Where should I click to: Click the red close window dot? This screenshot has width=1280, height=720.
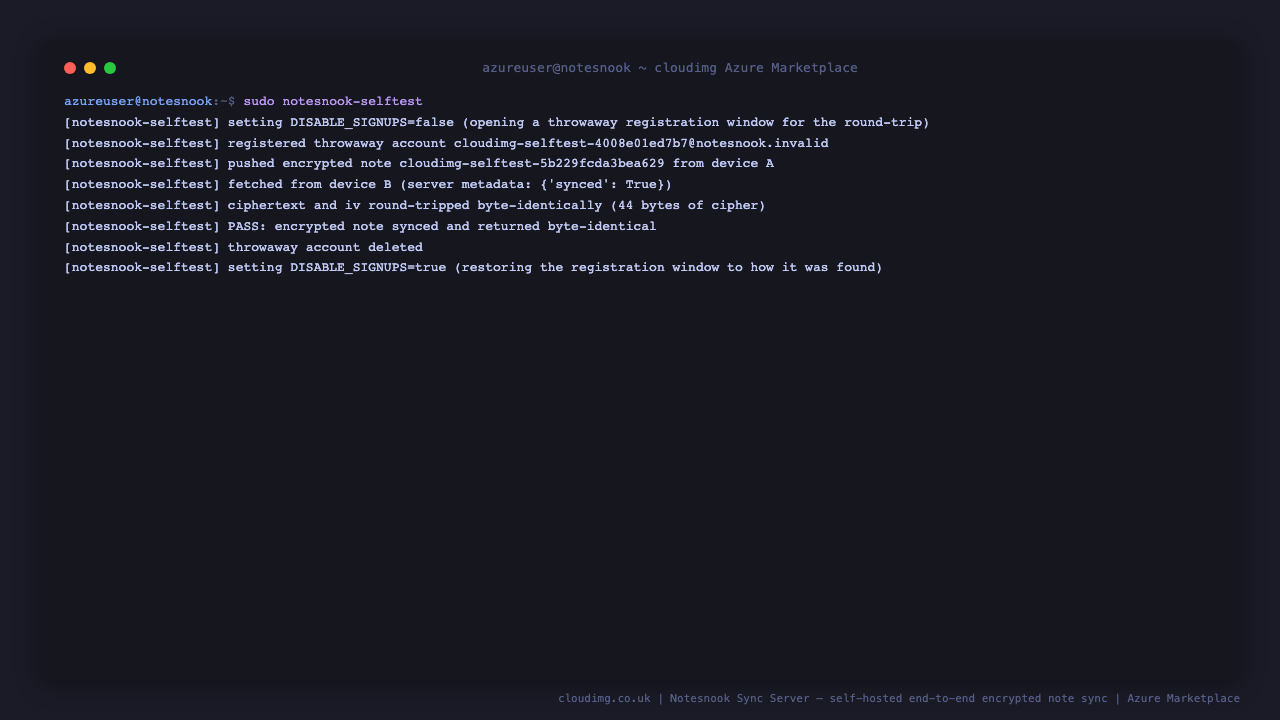coord(70,68)
